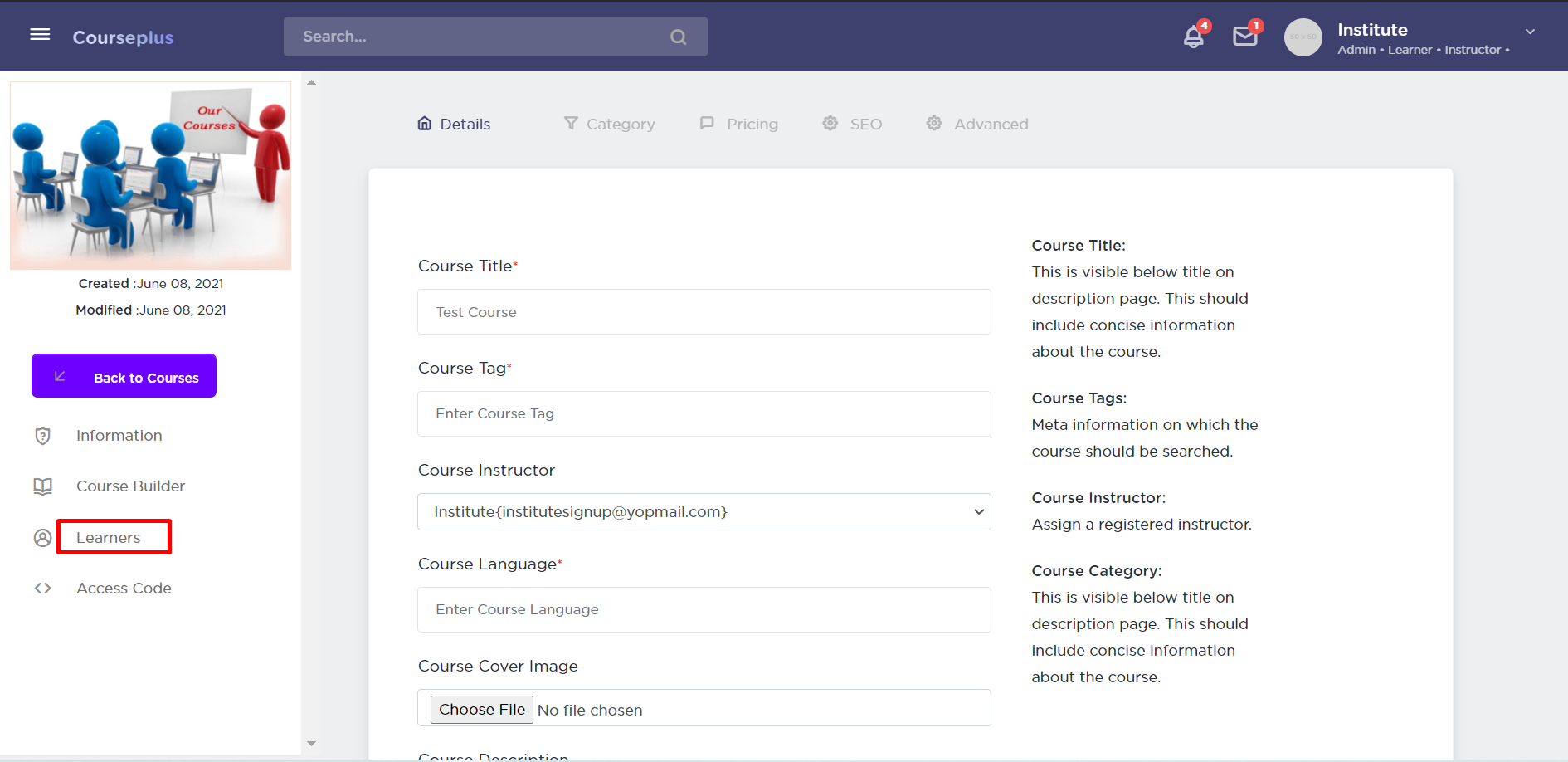
Task: Open the mail envelope icon
Action: tap(1244, 37)
